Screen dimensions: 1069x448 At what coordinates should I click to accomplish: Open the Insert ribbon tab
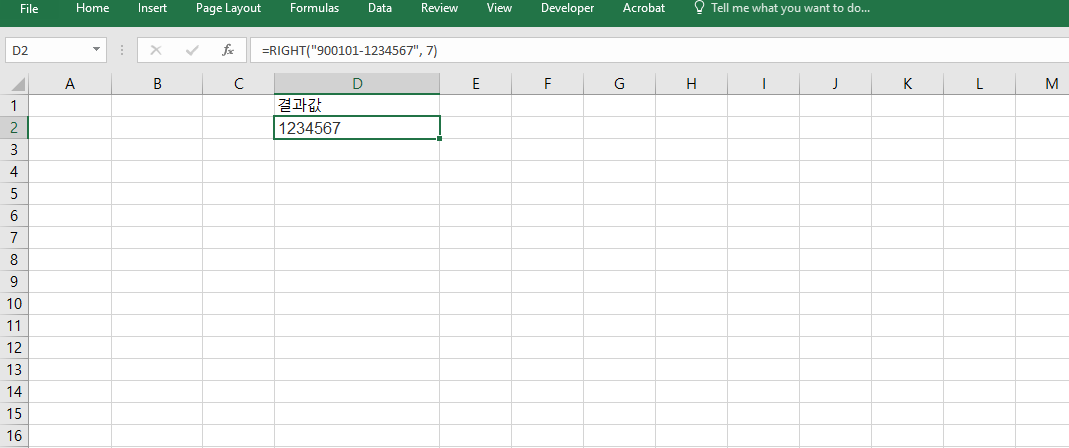click(x=152, y=9)
